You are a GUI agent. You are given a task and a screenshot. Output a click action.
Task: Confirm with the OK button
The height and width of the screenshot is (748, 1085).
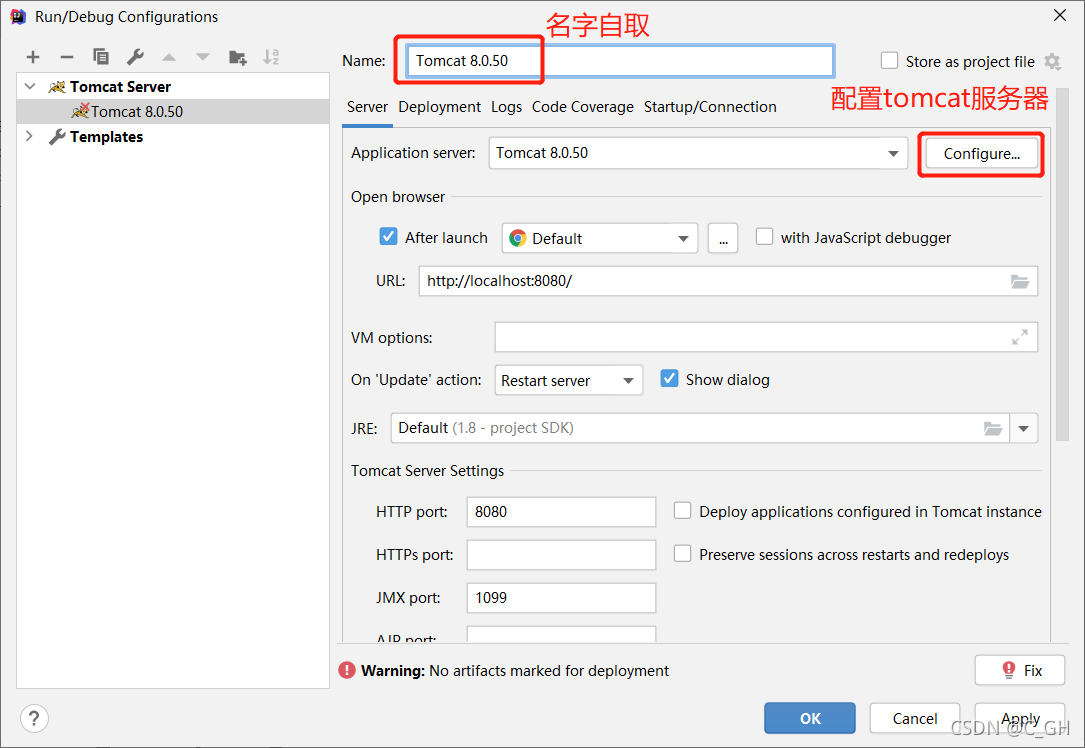tap(810, 718)
